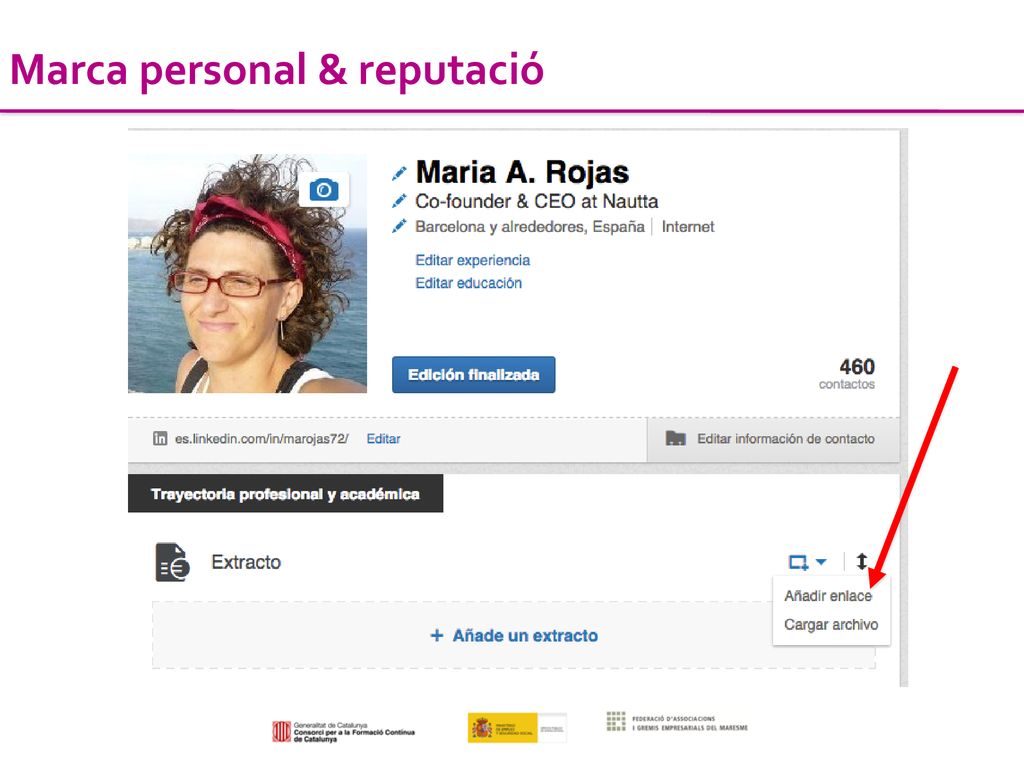1024x768 pixels.
Task: Open the Editar educación link
Action: click(x=469, y=283)
